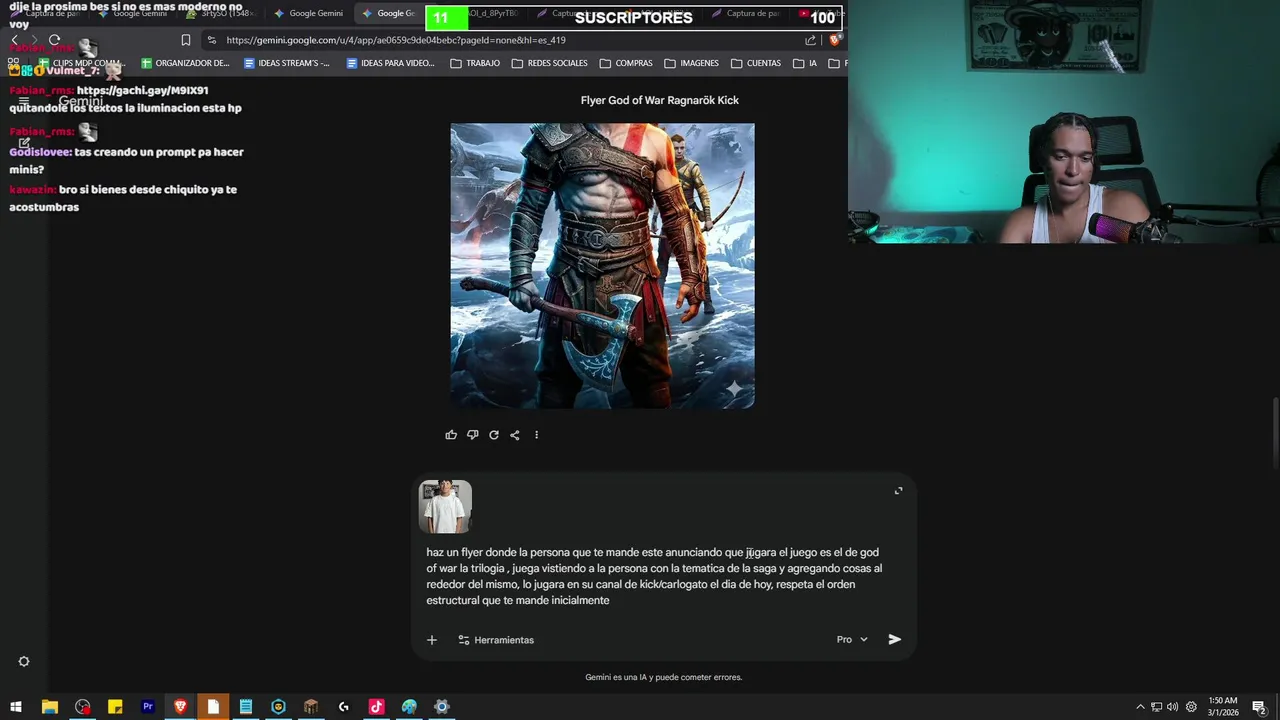Expand the IMAGENES bookmarks folder
Viewport: 1280px width, 720px height.
691,63
